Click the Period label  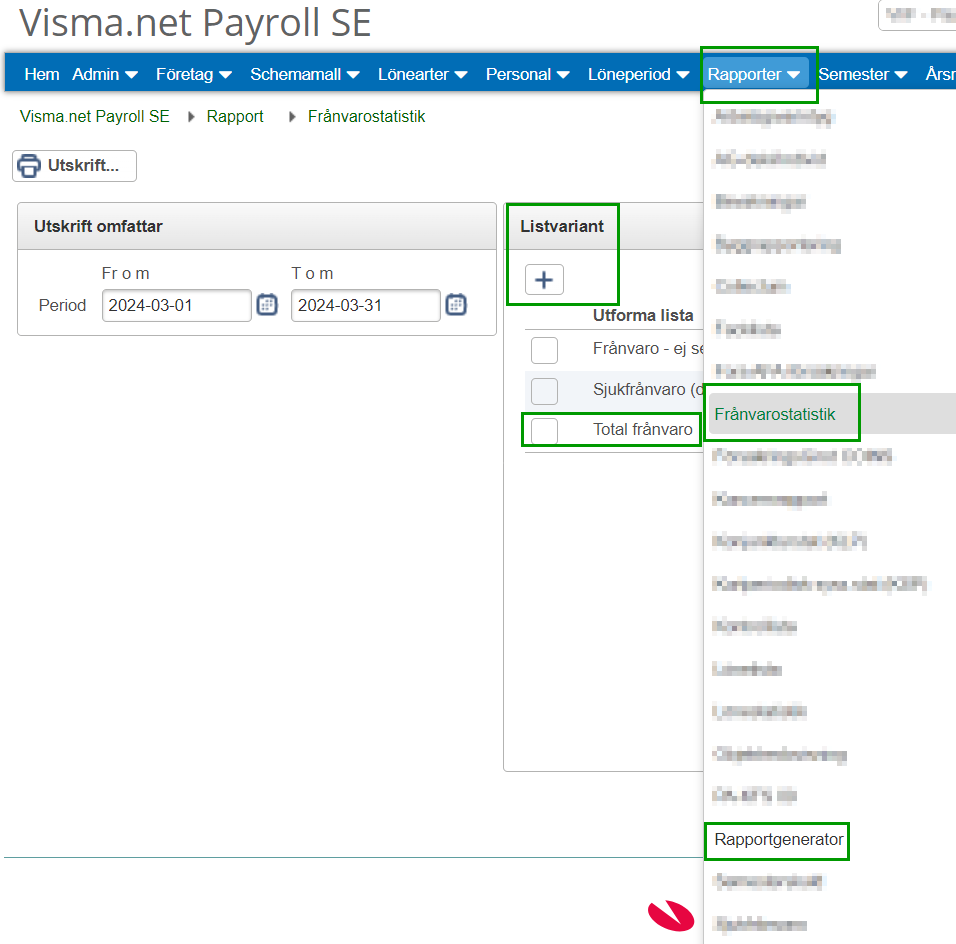coord(62,306)
